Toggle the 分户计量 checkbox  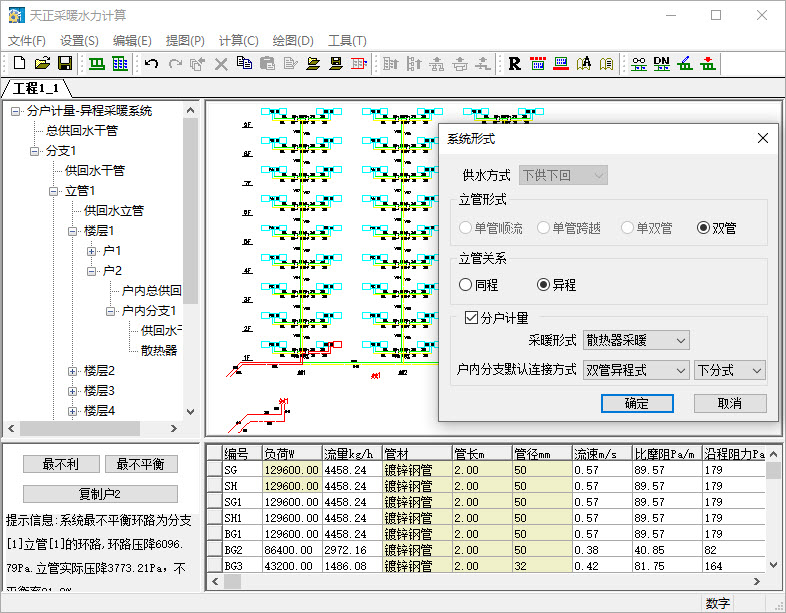click(x=471, y=318)
